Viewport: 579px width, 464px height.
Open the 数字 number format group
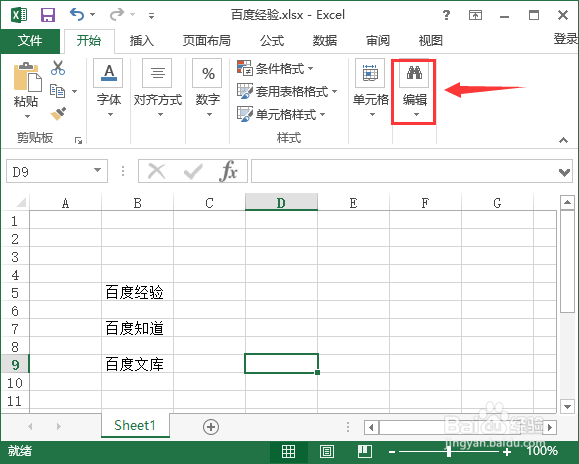tap(208, 89)
